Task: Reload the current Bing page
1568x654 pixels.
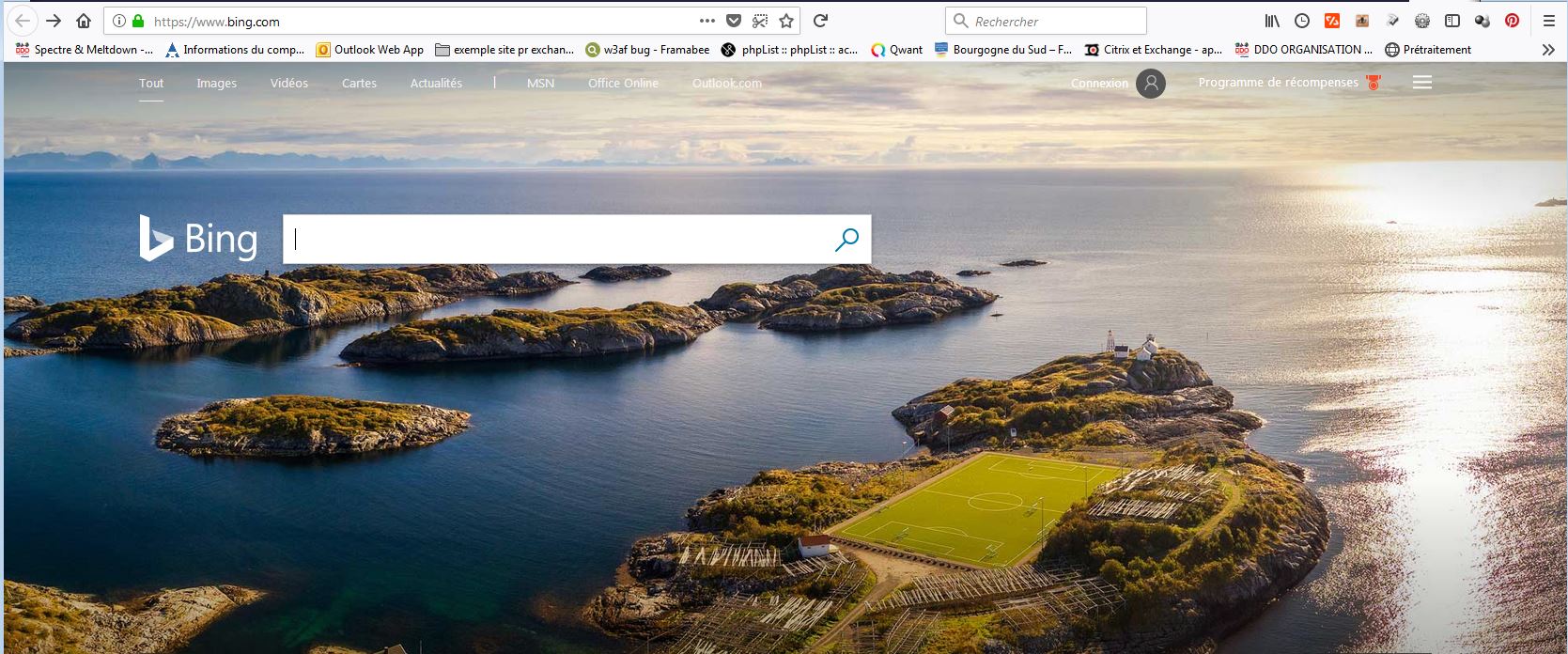Action: pyautogui.click(x=820, y=21)
